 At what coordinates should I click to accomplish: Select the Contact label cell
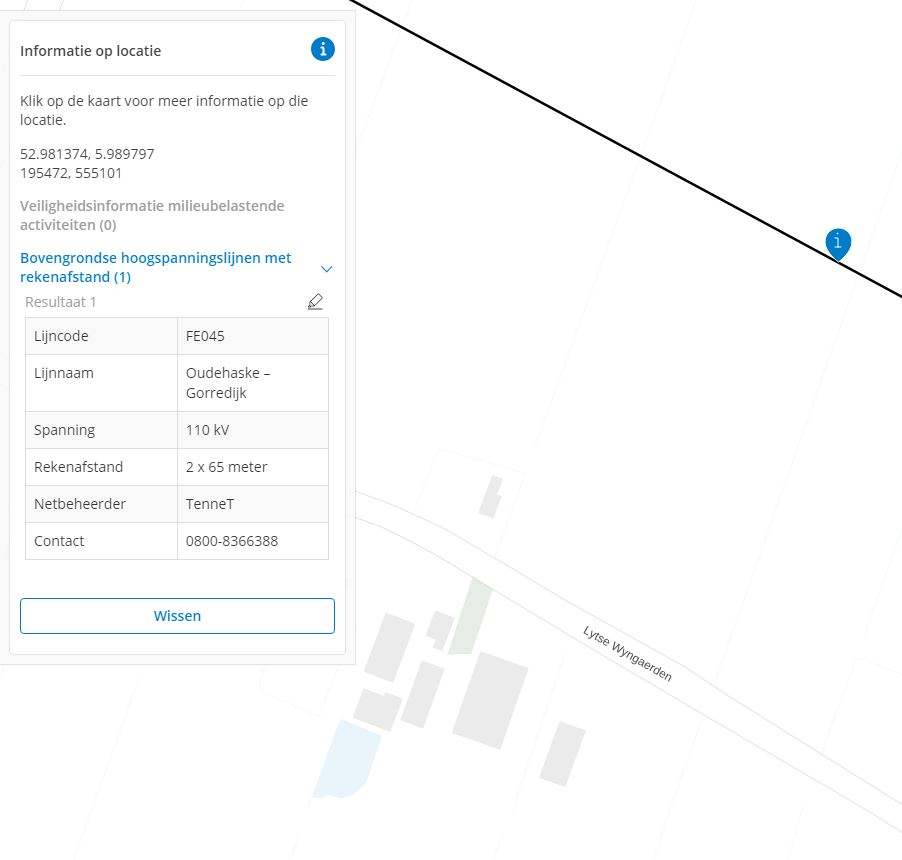pyautogui.click(x=101, y=541)
